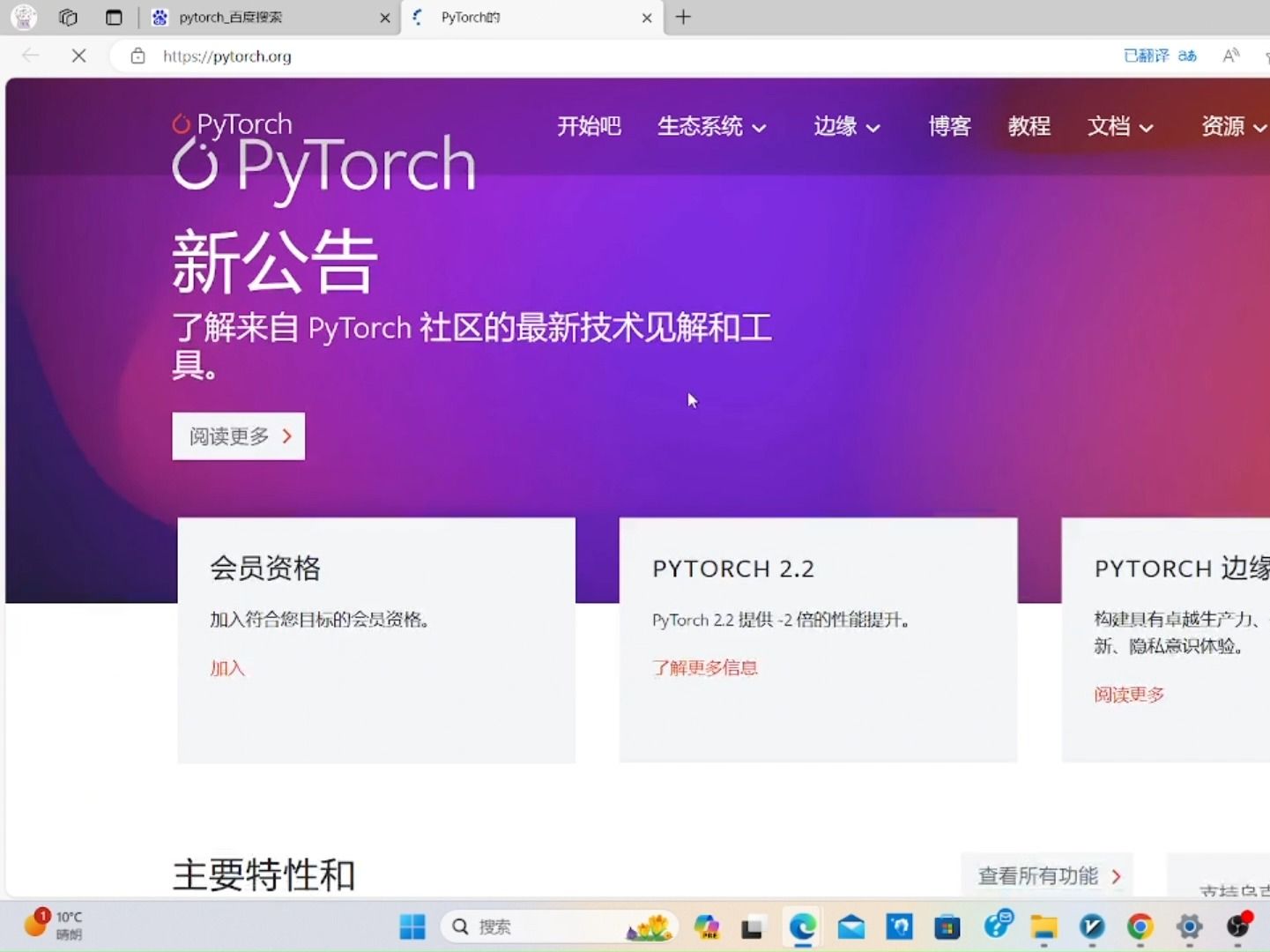The width and height of the screenshot is (1270, 952).
Task: Click the PYTORCH 2.2 card heading
Action: point(733,569)
